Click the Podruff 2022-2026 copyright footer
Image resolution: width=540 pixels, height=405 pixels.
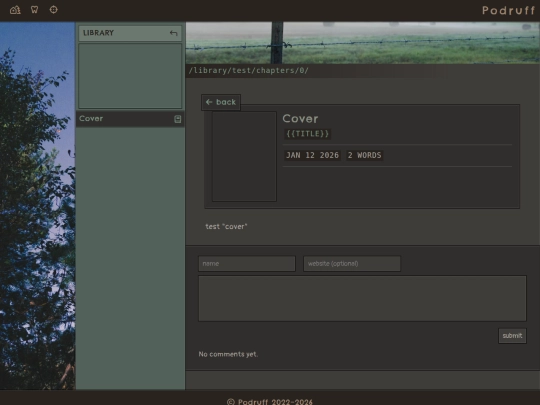(x=270, y=402)
